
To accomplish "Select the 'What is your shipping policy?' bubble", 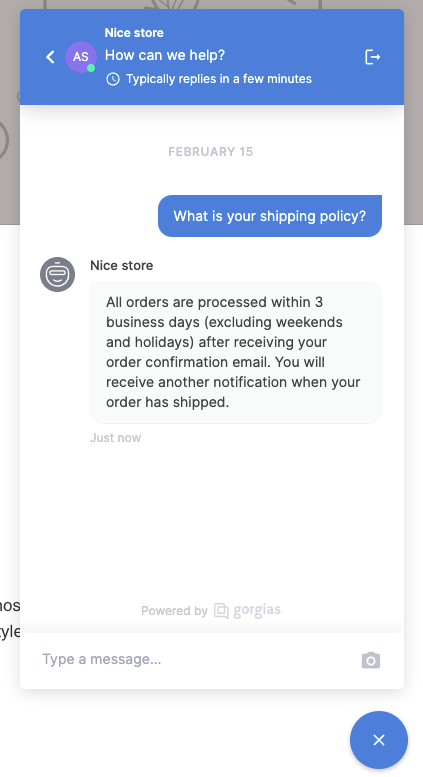I will coord(270,216).
